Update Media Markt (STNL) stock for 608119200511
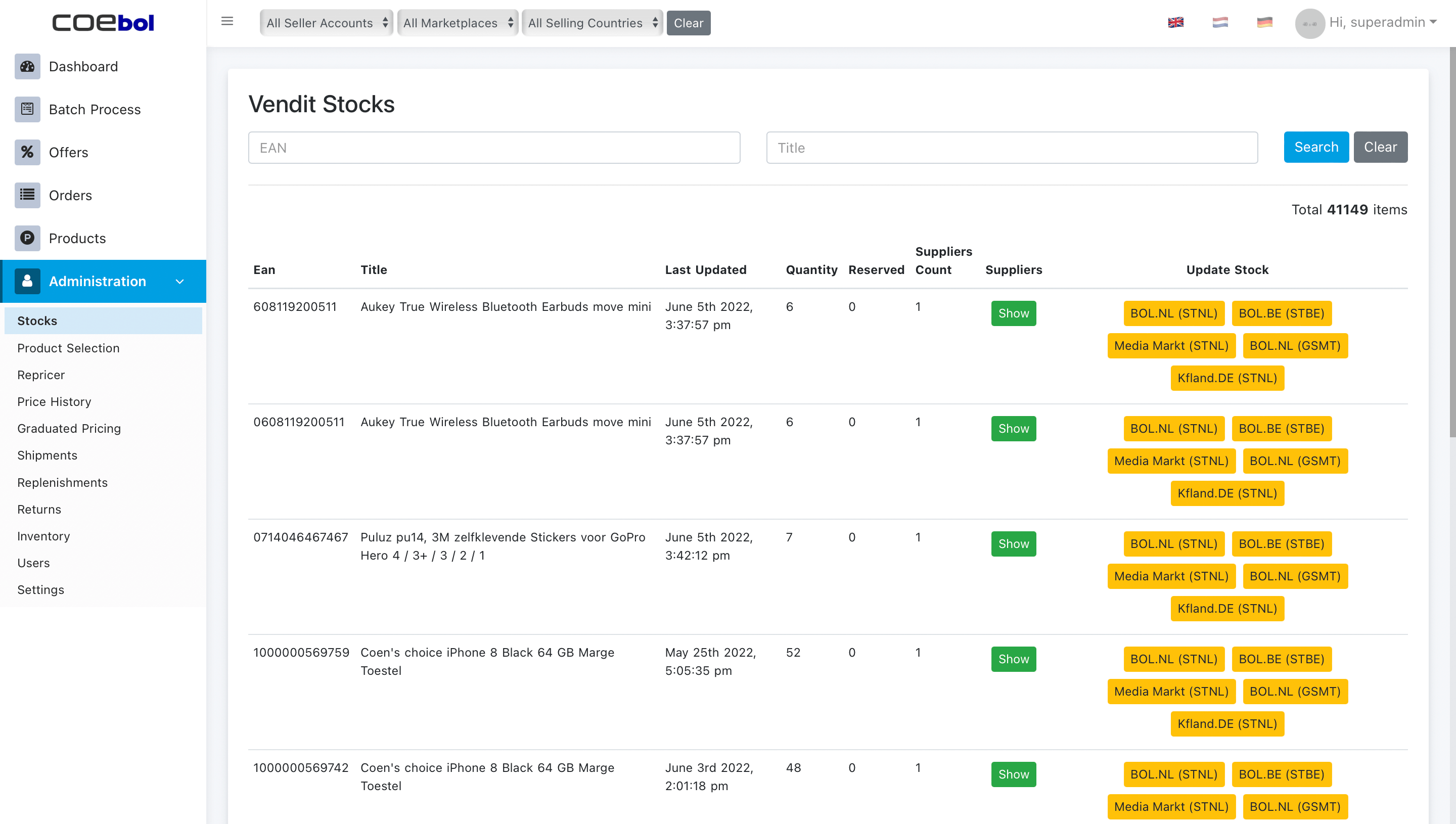This screenshot has height=824, width=1456. click(1171, 346)
